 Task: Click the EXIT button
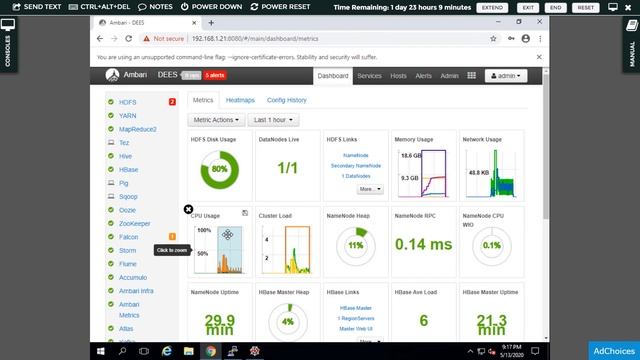pyautogui.click(x=528, y=7)
